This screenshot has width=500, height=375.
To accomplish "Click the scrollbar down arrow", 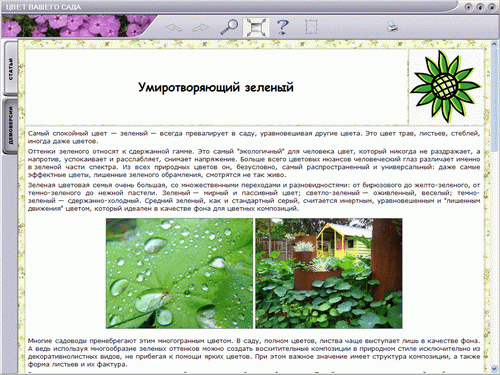I will click(x=494, y=368).
